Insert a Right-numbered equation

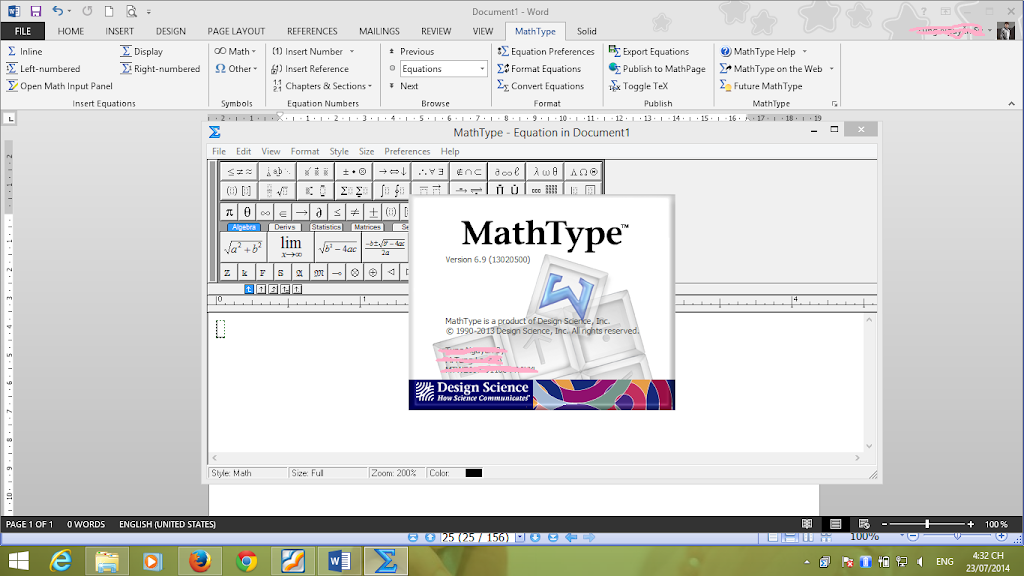160,69
